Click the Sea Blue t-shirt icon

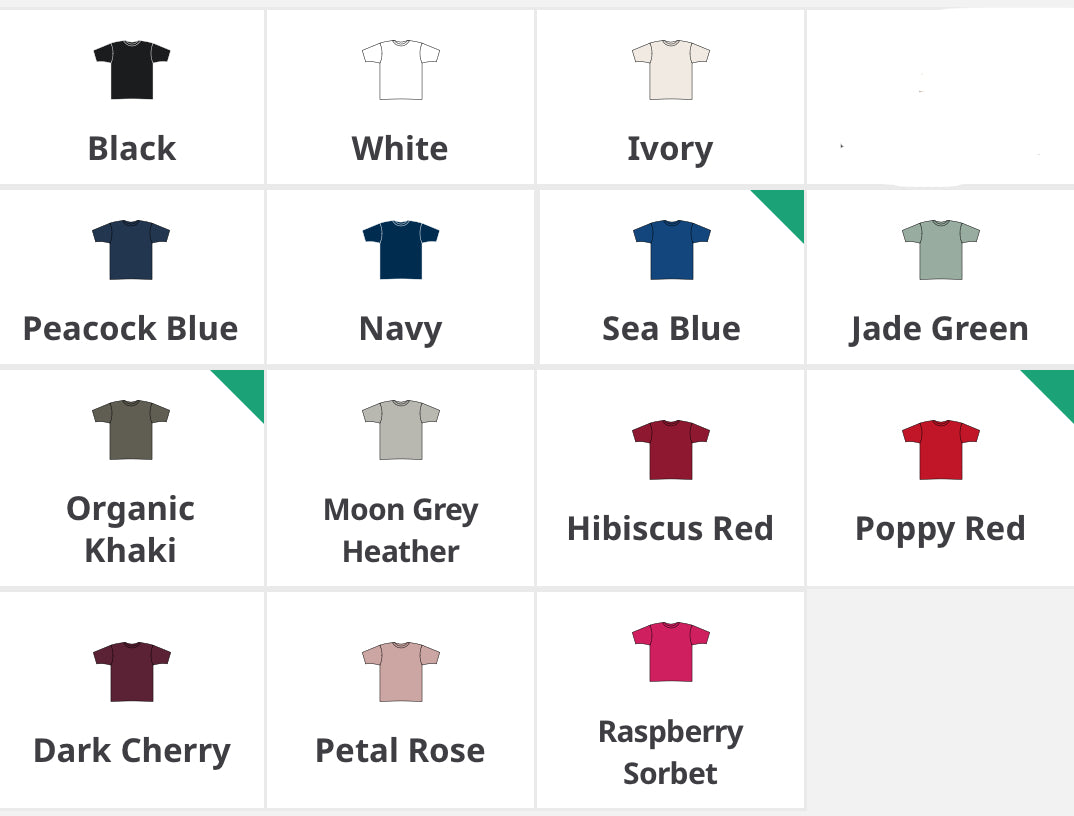(671, 250)
